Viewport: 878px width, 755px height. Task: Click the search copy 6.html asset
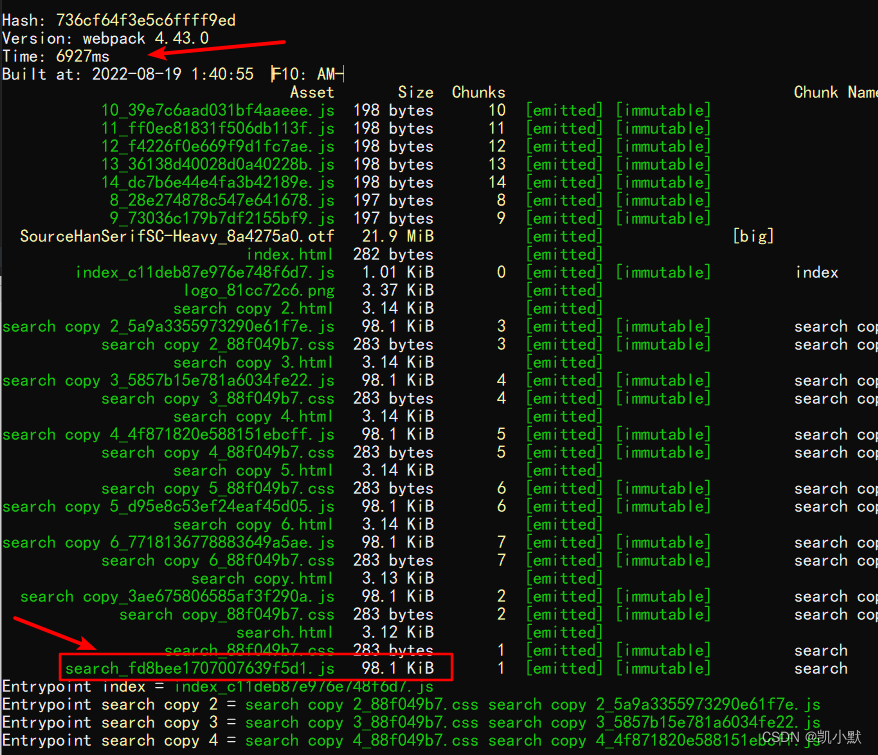tap(253, 524)
